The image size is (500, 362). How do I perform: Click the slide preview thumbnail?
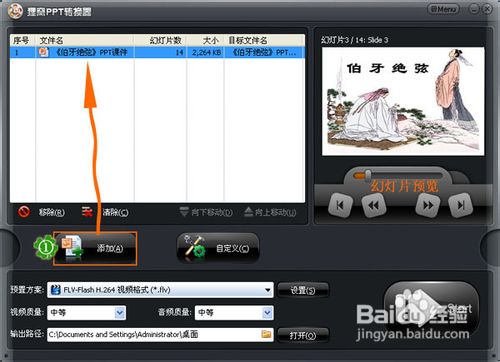tap(403, 101)
